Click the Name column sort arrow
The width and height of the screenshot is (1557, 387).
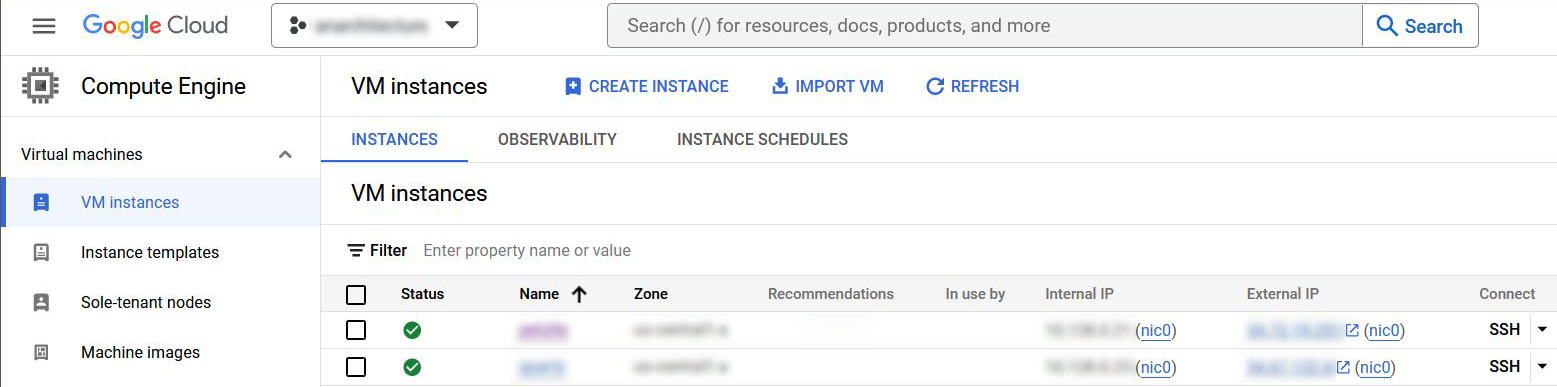[578, 294]
